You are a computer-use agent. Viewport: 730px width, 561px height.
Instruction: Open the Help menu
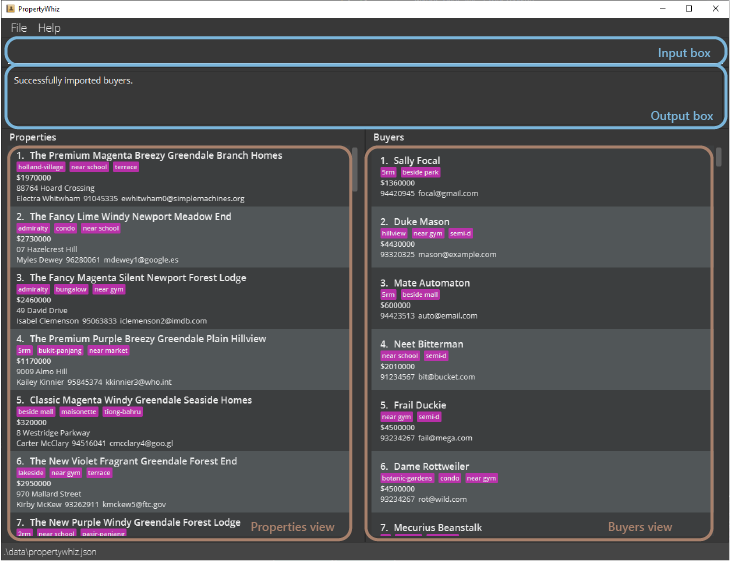[49, 28]
